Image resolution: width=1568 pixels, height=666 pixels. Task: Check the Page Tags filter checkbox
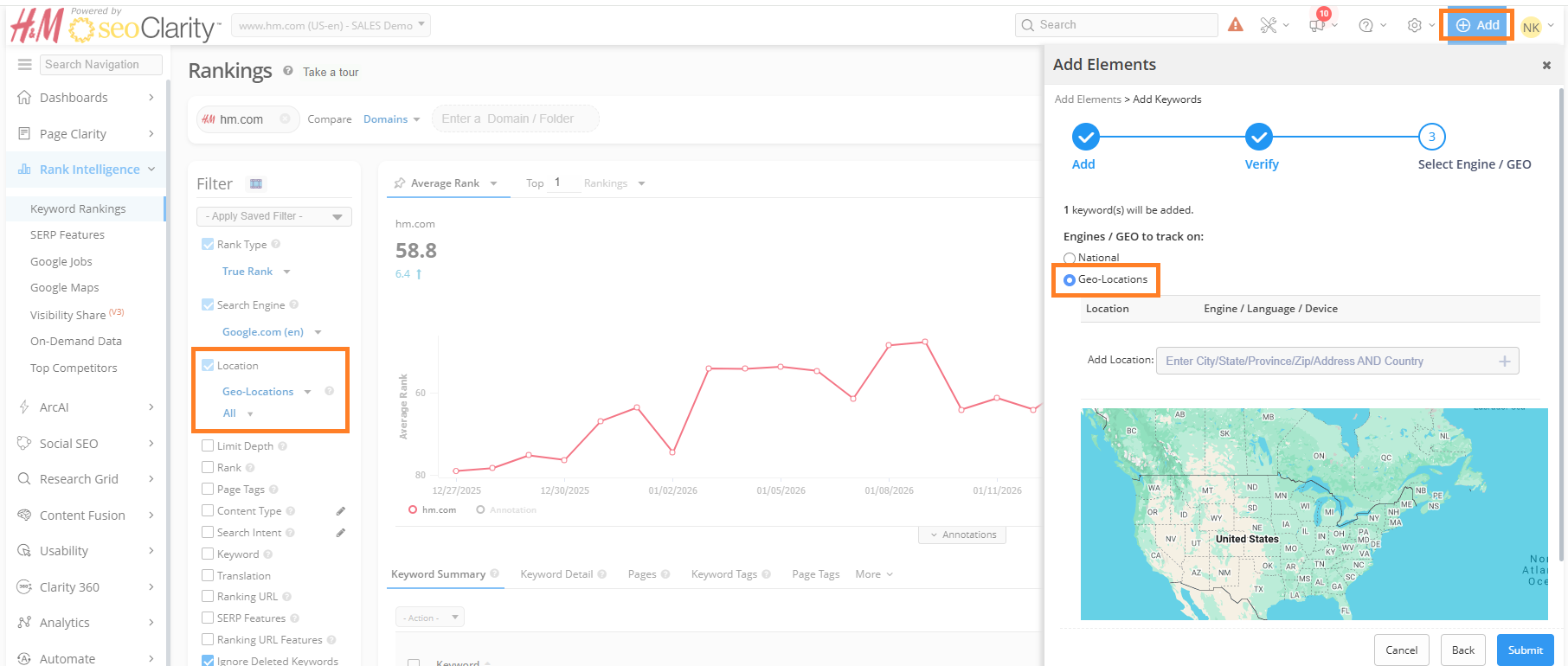pyautogui.click(x=208, y=490)
